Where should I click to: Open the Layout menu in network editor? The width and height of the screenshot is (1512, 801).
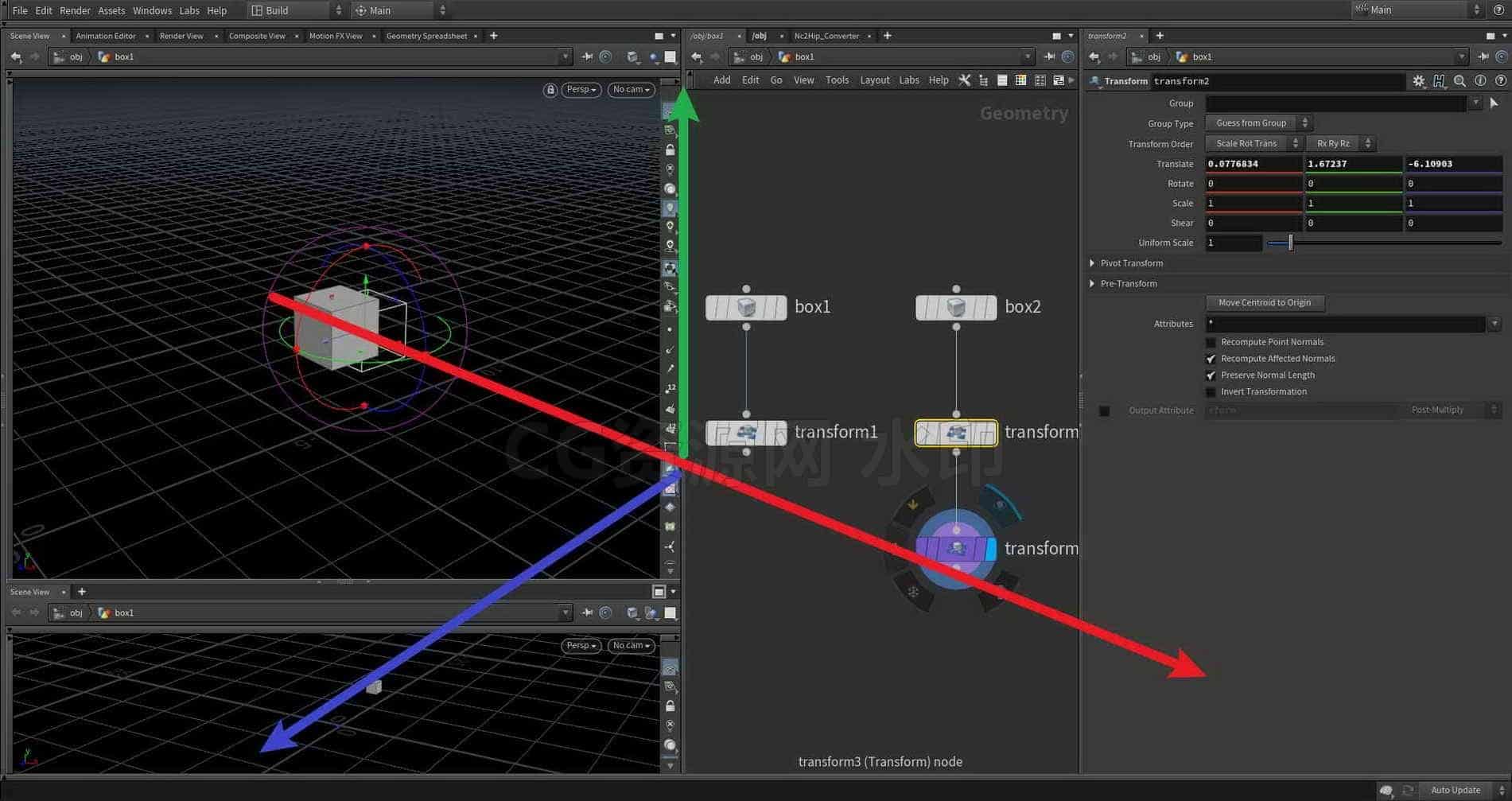(x=874, y=80)
